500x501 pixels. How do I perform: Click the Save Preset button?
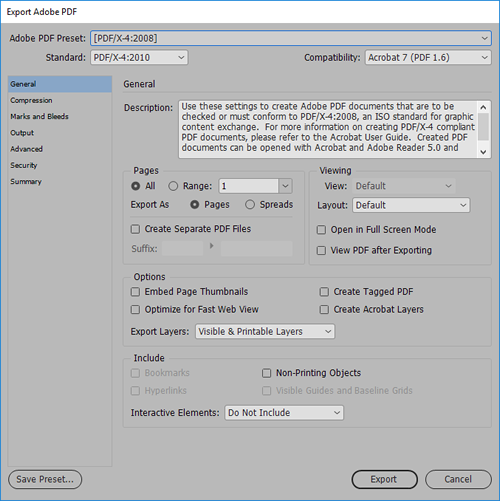tap(45, 480)
